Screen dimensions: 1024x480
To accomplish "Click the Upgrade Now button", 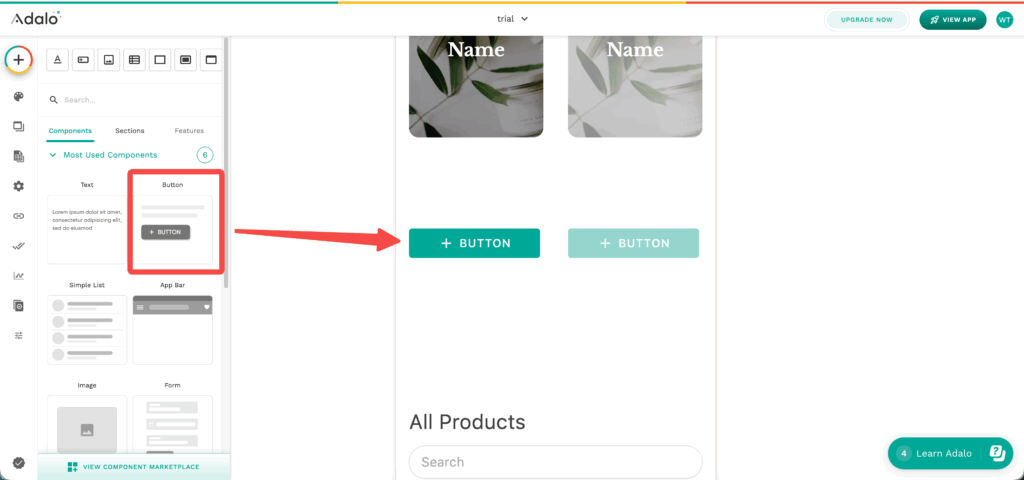I will (x=866, y=19).
